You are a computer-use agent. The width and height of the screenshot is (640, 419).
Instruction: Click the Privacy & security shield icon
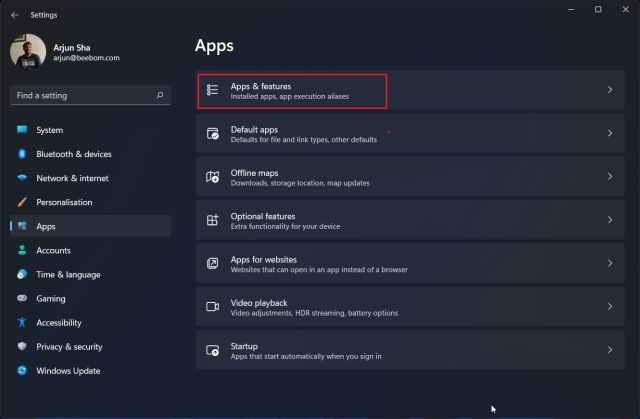pos(22,346)
